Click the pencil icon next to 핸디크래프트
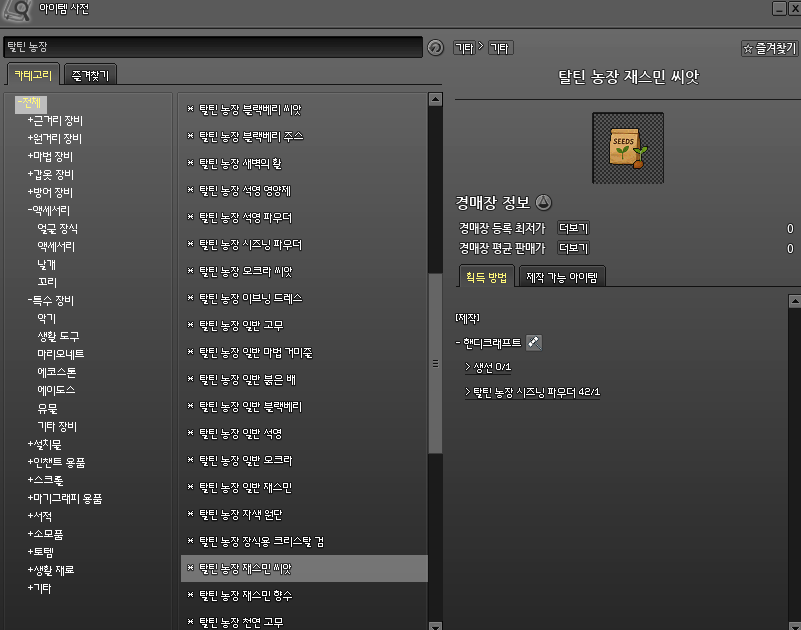Viewport: 801px width, 630px height. pyautogui.click(x=534, y=342)
